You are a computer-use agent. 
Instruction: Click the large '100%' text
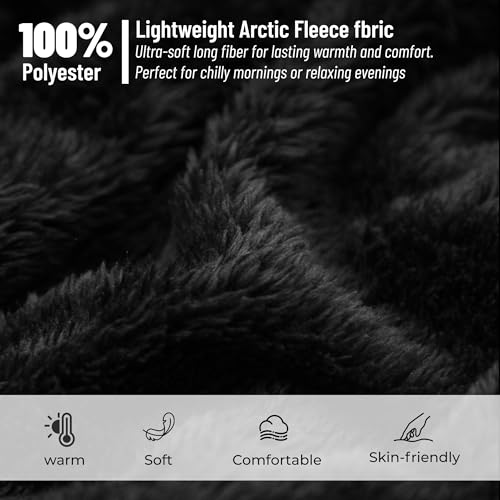[x=66, y=40]
